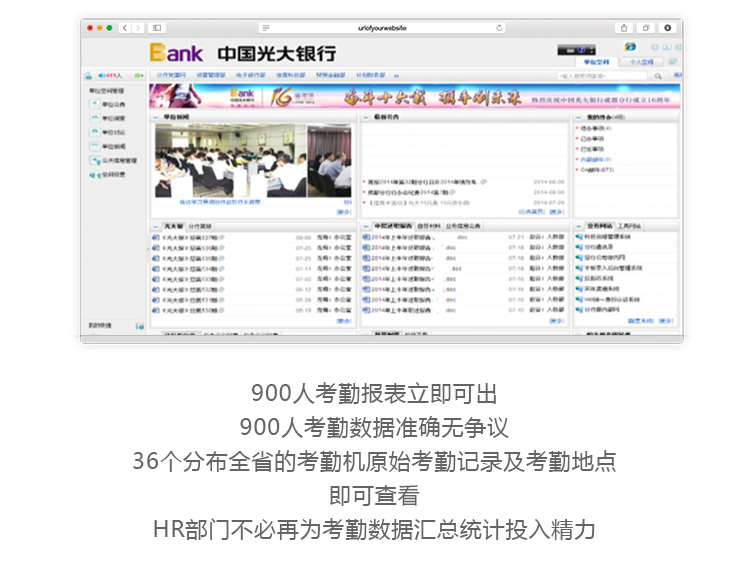Toggle the browser sidebar button
750x567 pixels.
pos(157,28)
